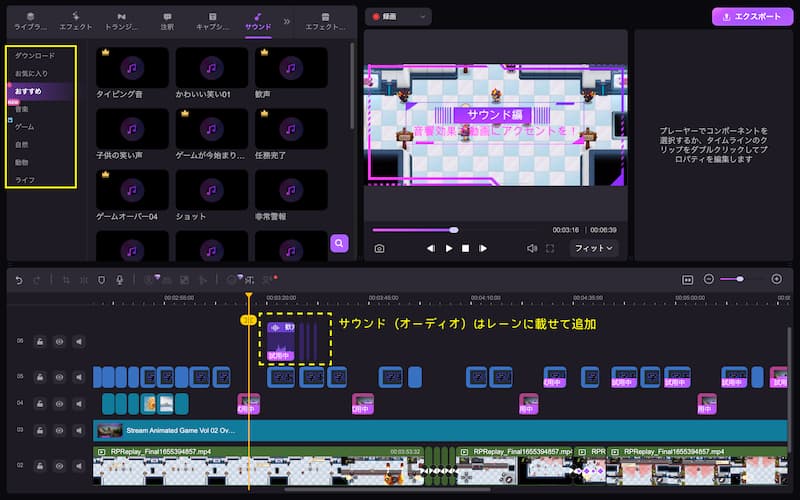This screenshot has height=500, width=800.
Task: Select the crop tool in timeline toolbar
Action: click(66, 280)
